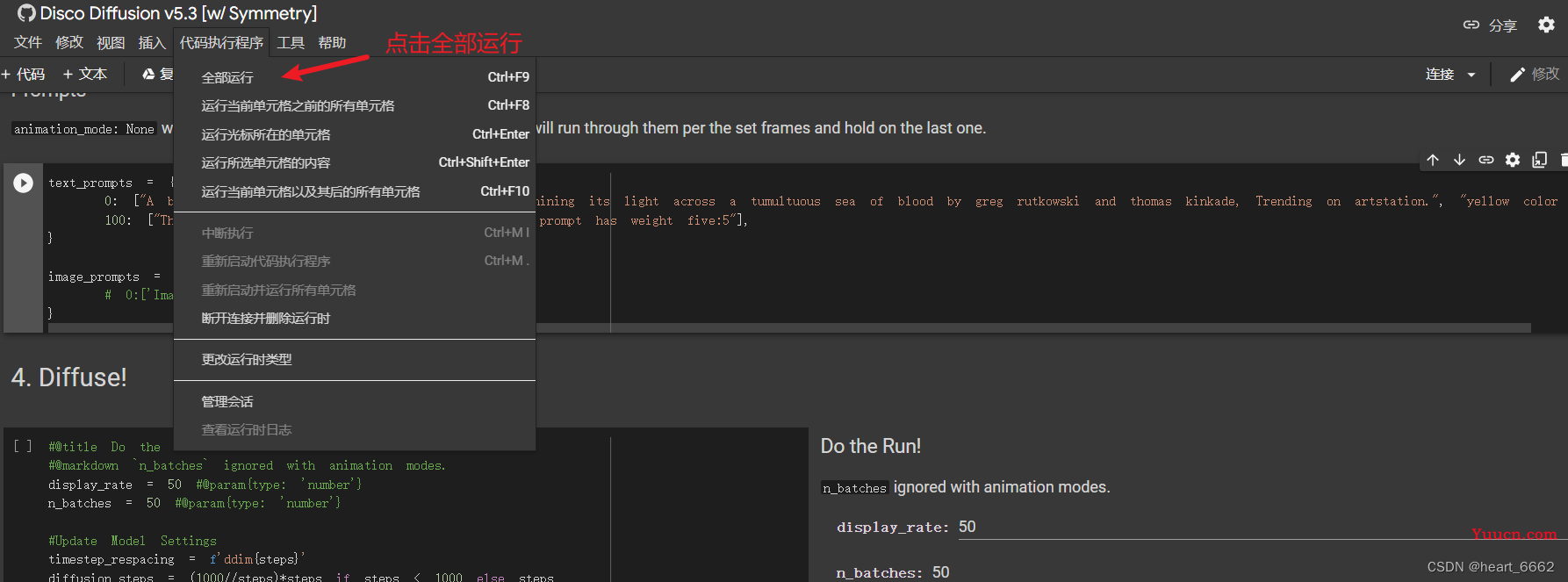
Task: Click the share link icon
Action: coord(1471,25)
